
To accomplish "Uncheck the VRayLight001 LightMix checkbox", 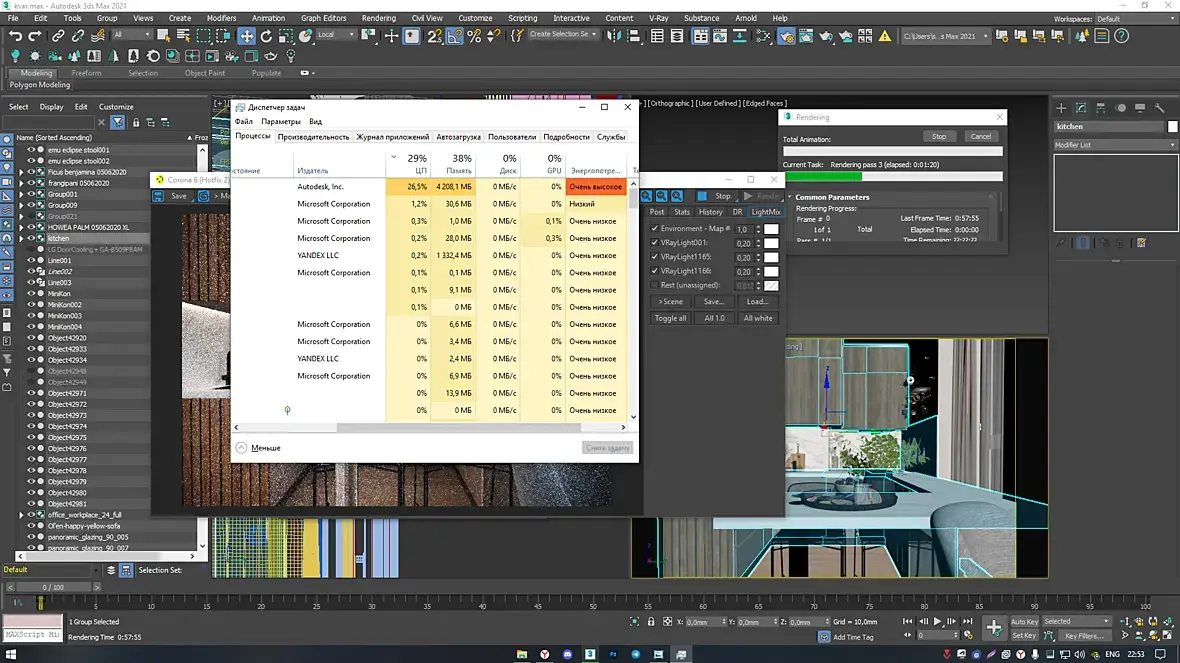I will pyautogui.click(x=655, y=242).
